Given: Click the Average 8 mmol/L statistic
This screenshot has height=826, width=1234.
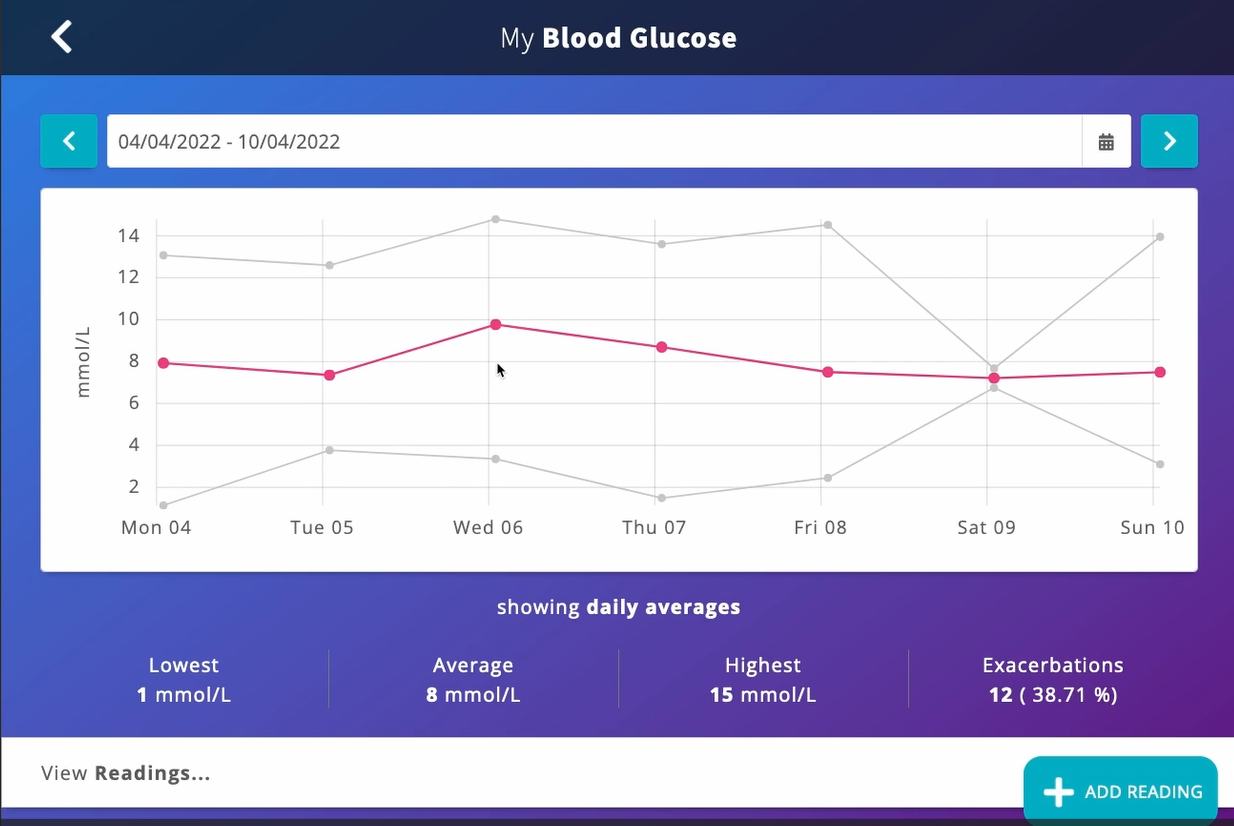Looking at the screenshot, I should [x=472, y=680].
